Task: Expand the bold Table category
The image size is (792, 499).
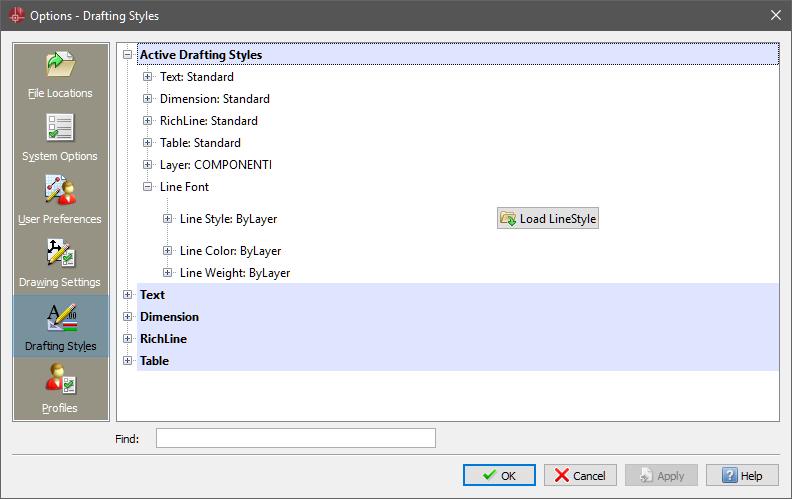Action: (128, 361)
